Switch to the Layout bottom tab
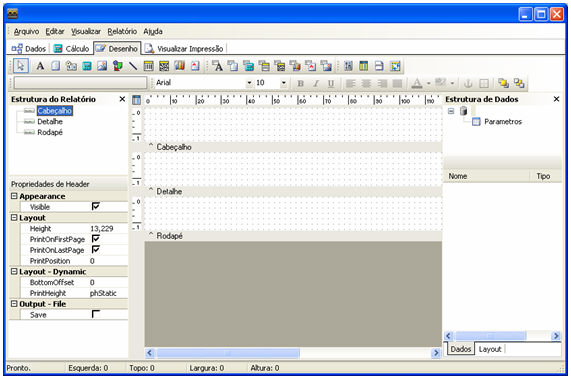The height and width of the screenshot is (380, 571). (x=490, y=349)
